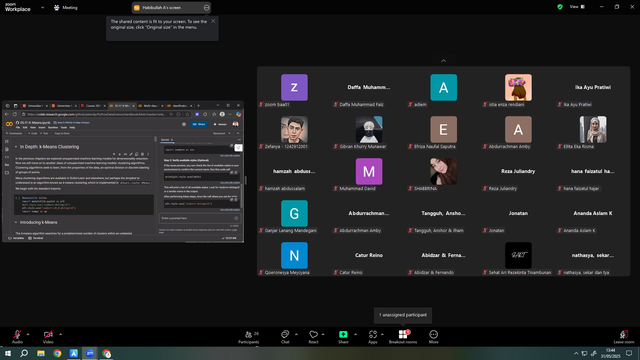Click the 1 unassigned participant tooltip

tap(403, 315)
